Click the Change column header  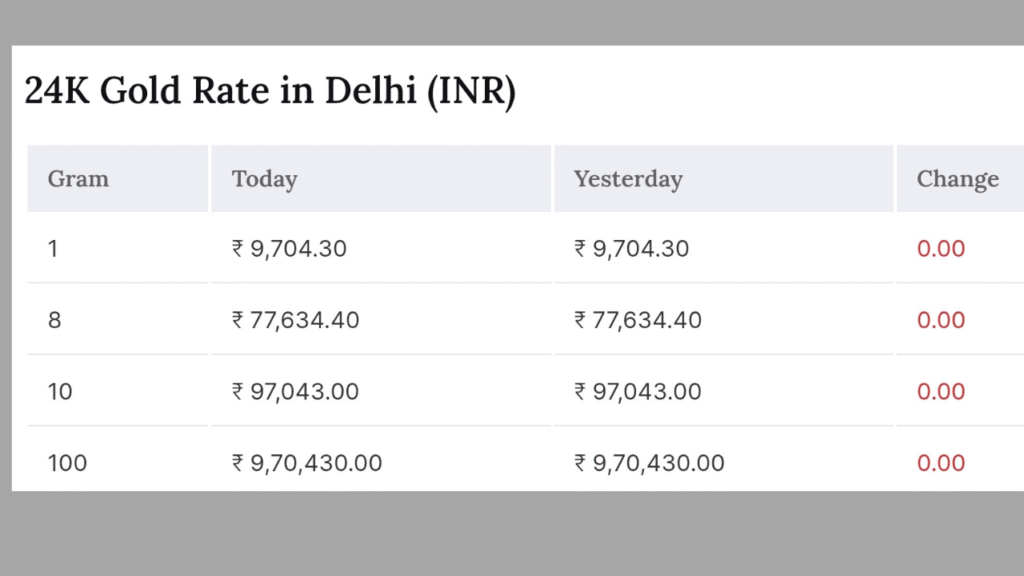click(x=957, y=179)
